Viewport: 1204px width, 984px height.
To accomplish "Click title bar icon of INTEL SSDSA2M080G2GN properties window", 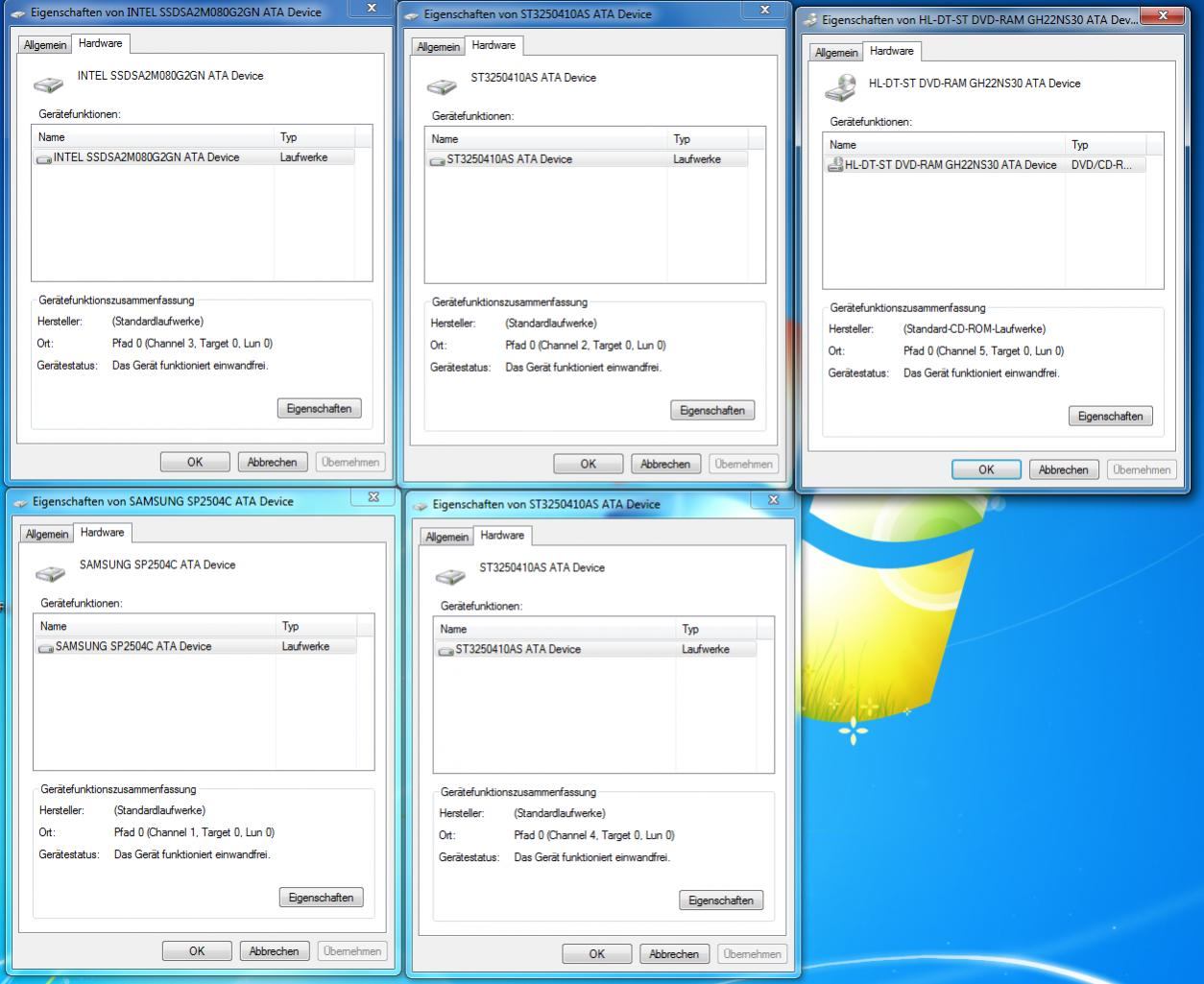I will tap(19, 13).
